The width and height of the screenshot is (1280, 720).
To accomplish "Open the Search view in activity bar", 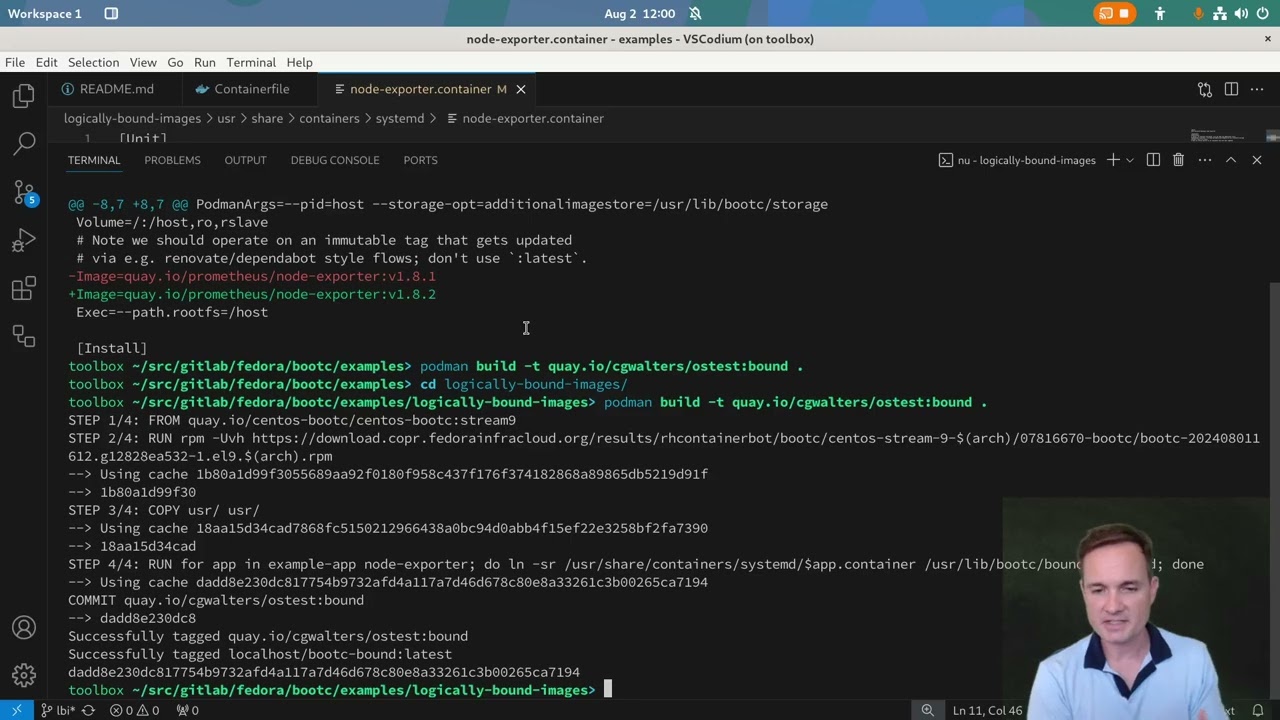I will click(24, 144).
